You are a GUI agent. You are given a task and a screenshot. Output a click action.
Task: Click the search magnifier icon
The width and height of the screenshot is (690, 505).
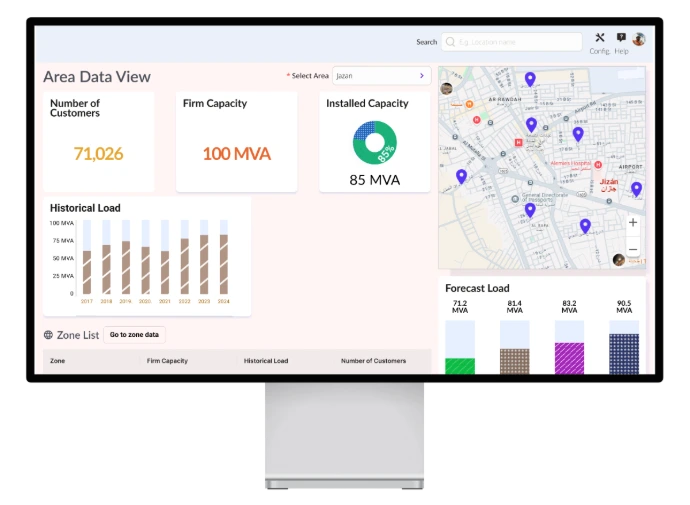pos(451,42)
